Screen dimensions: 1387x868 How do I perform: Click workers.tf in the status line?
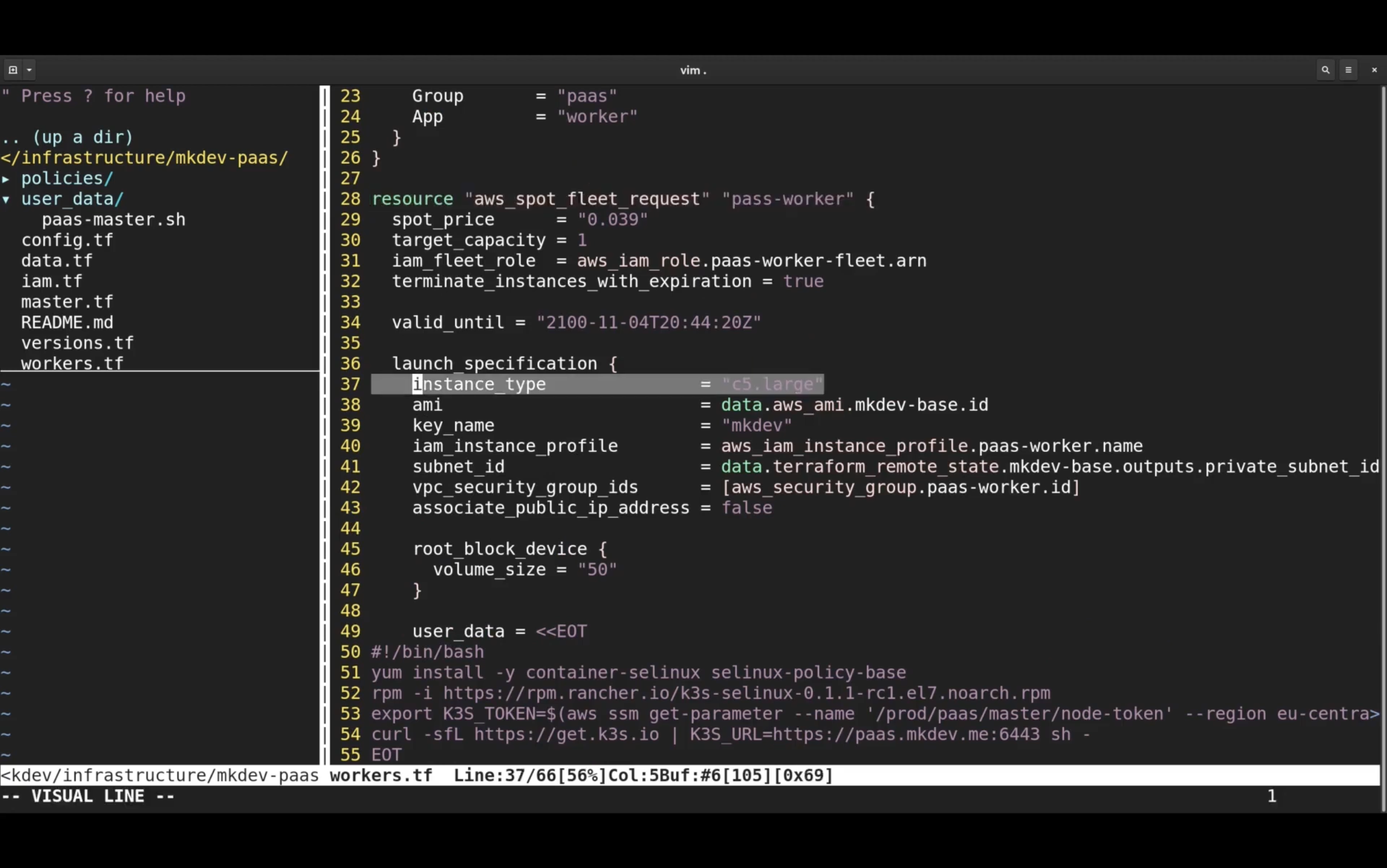tap(381, 776)
